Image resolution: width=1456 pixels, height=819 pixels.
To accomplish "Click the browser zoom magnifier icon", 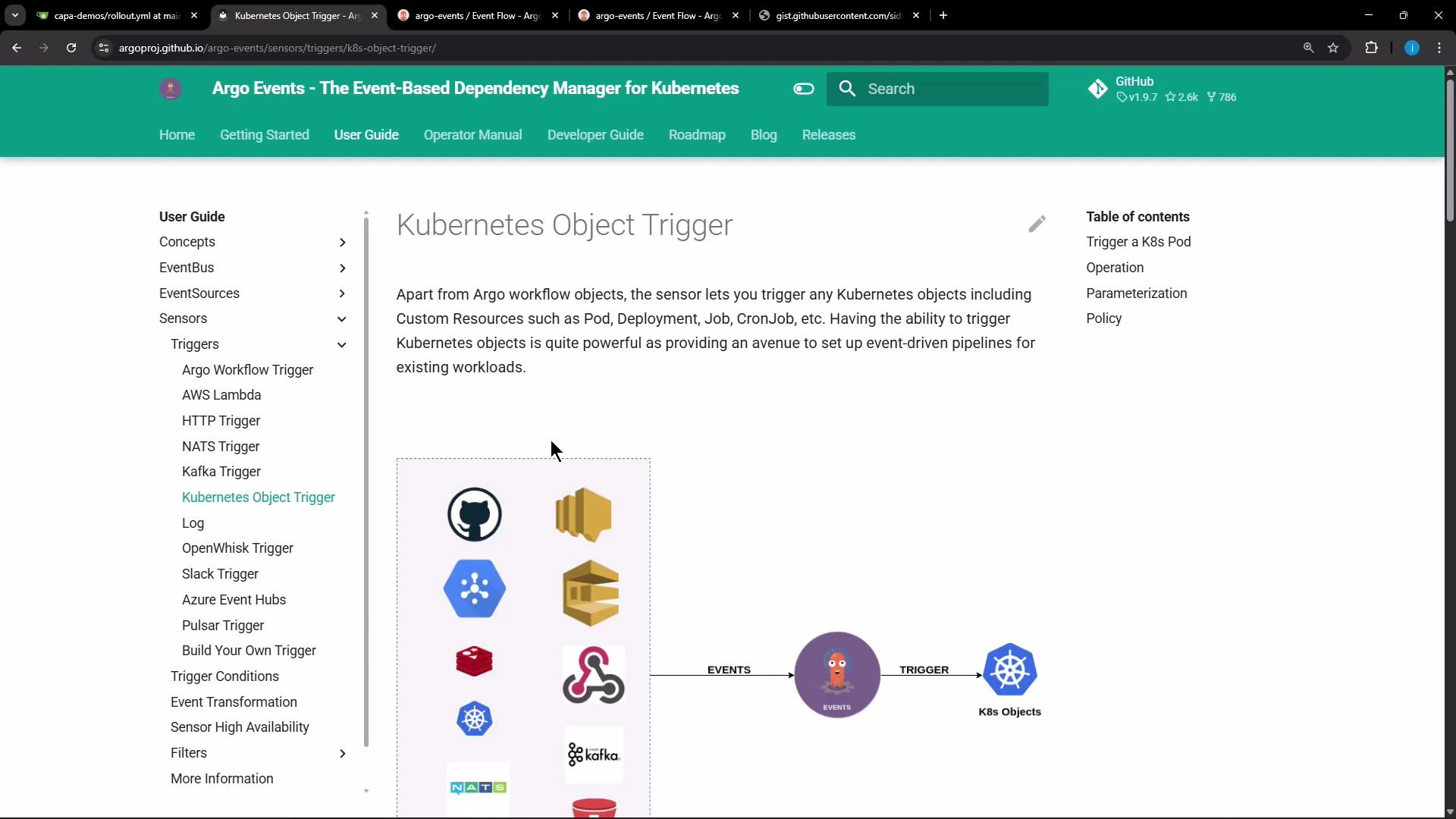I will click(x=1308, y=48).
